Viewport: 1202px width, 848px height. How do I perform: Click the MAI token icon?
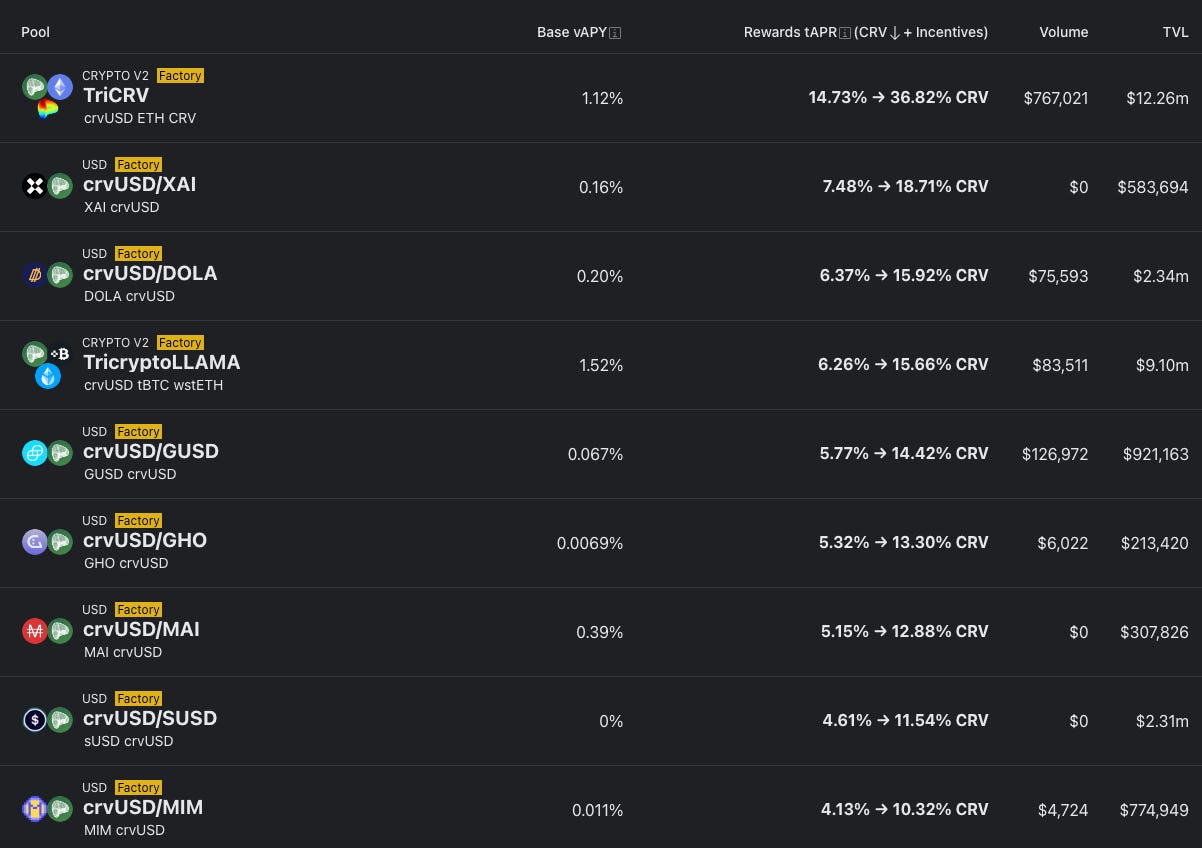point(35,631)
